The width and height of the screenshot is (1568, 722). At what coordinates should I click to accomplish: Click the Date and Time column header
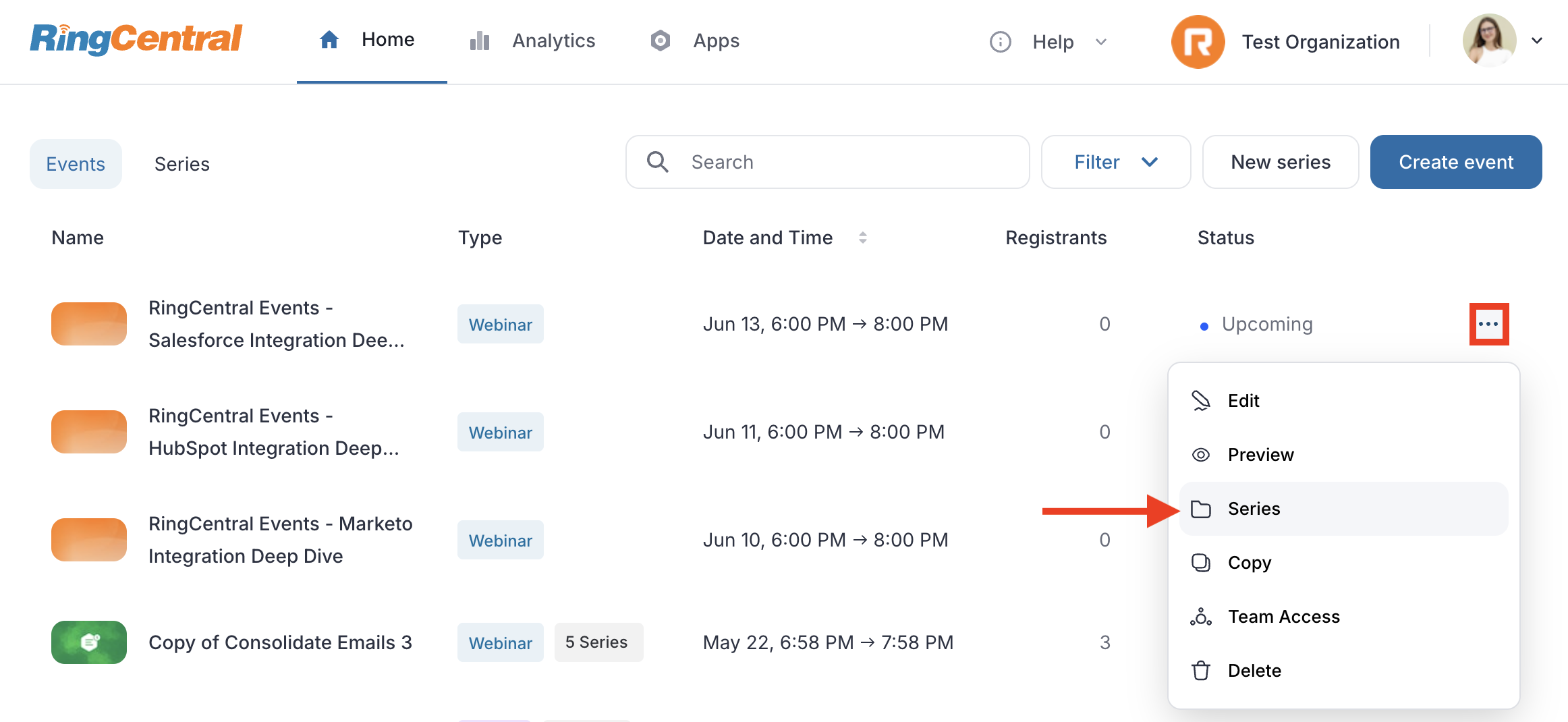[x=768, y=238]
